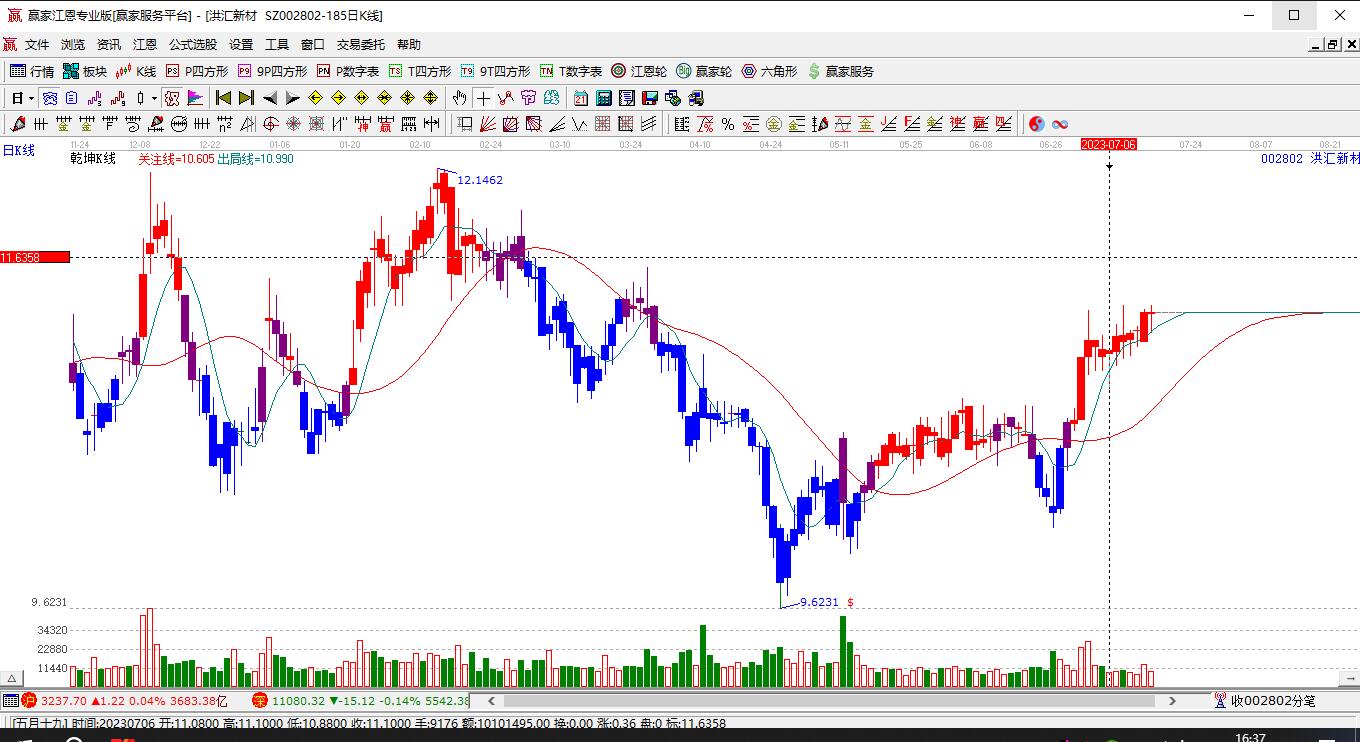Expand the candlestick style dropdown arrow
The image size is (1360, 742).
pyautogui.click(x=154, y=98)
